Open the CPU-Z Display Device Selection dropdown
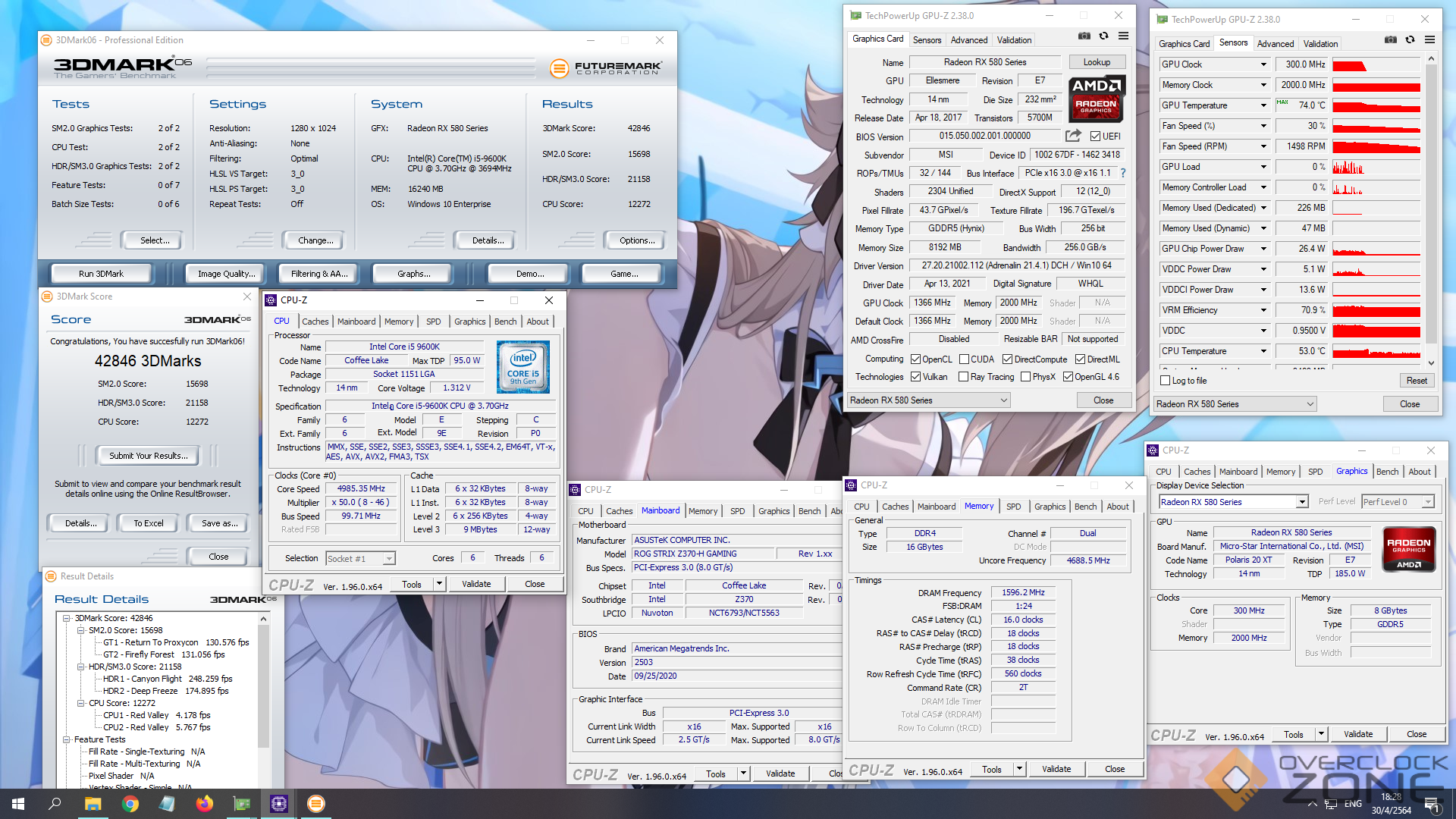1456x819 pixels. point(1302,502)
